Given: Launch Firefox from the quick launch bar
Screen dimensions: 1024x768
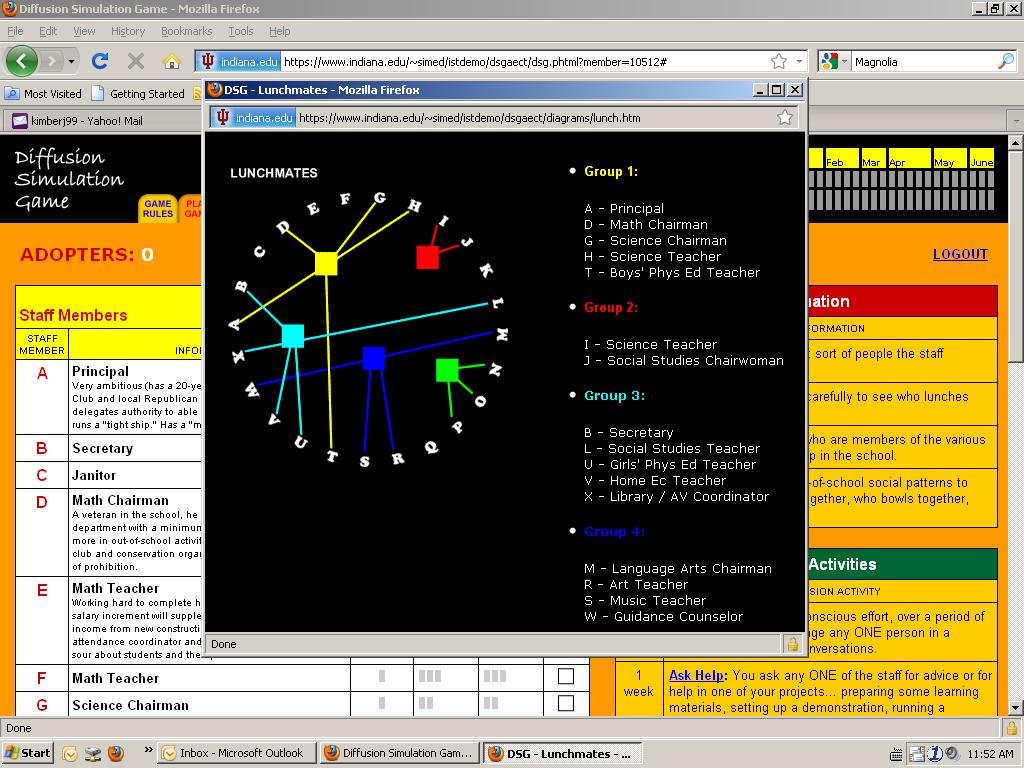Looking at the screenshot, I should click(116, 753).
